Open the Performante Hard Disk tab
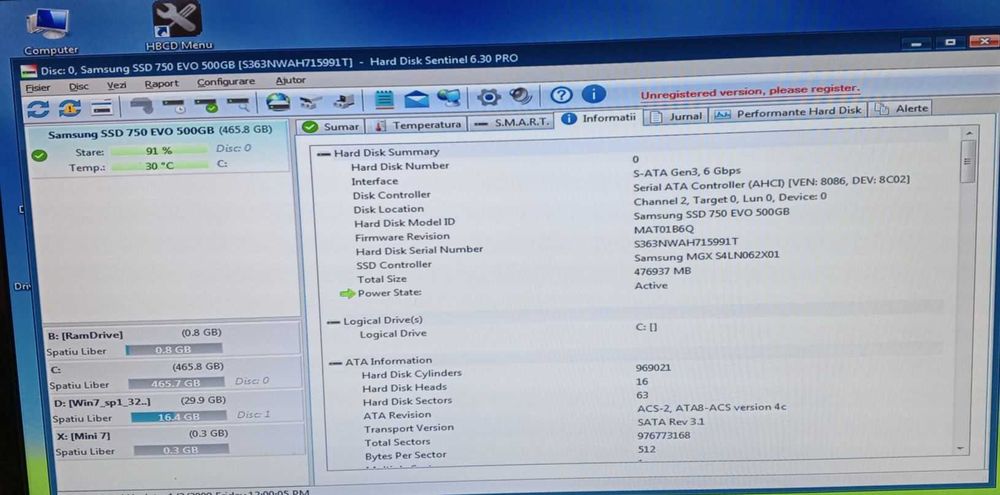This screenshot has width=1000, height=495. point(788,112)
